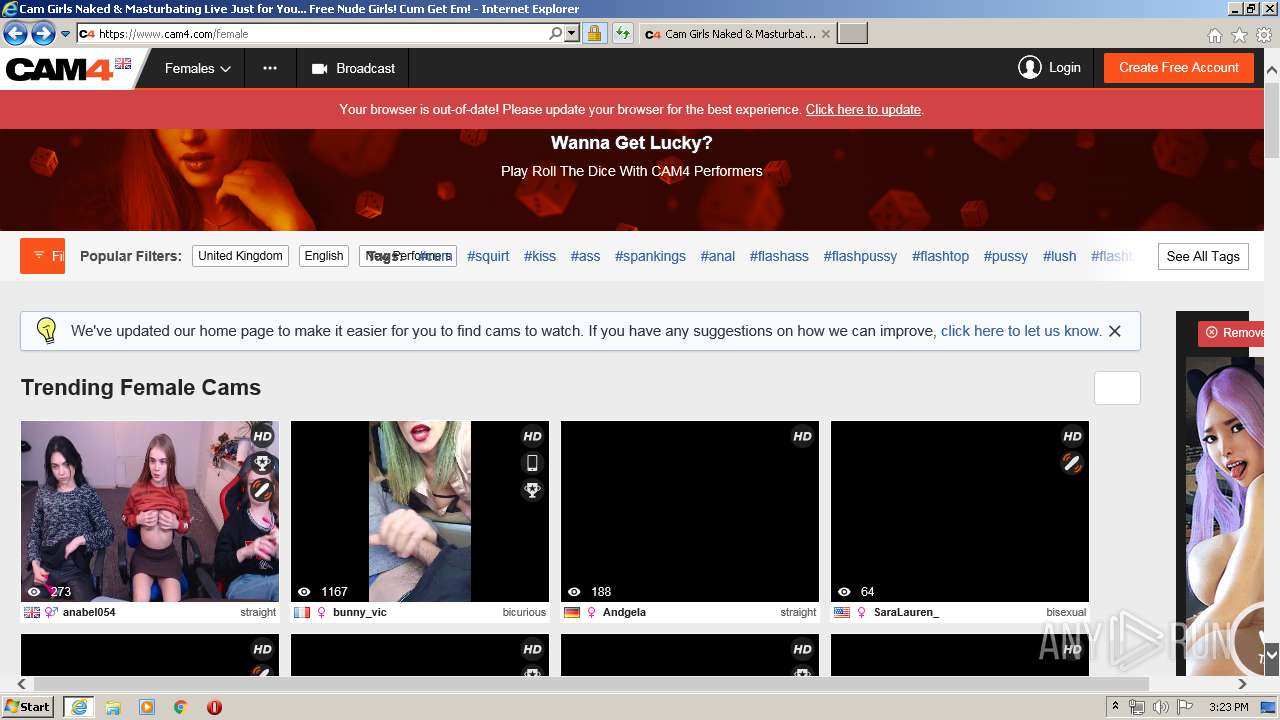The height and width of the screenshot is (720, 1280).
Task: Open the Andgela username link
Action: 624,612
